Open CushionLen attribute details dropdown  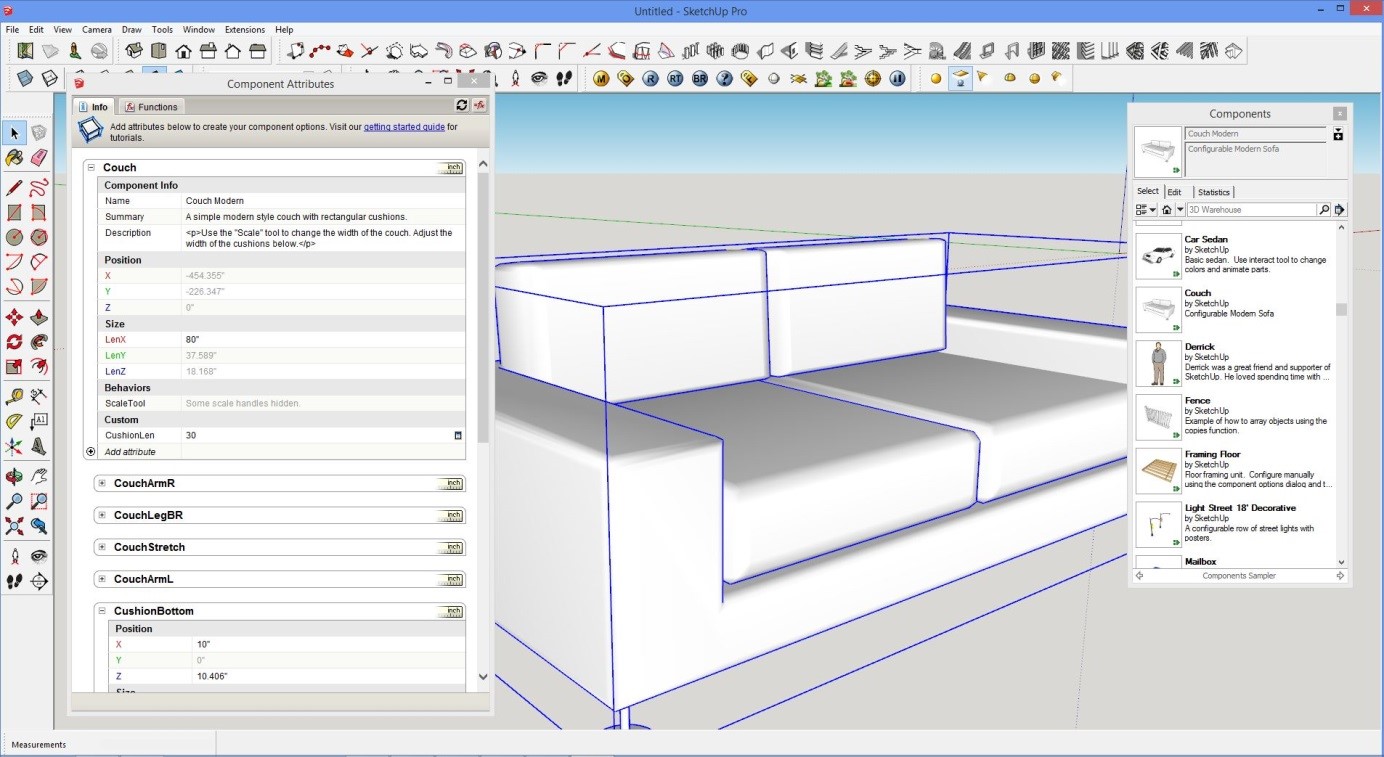[458, 436]
